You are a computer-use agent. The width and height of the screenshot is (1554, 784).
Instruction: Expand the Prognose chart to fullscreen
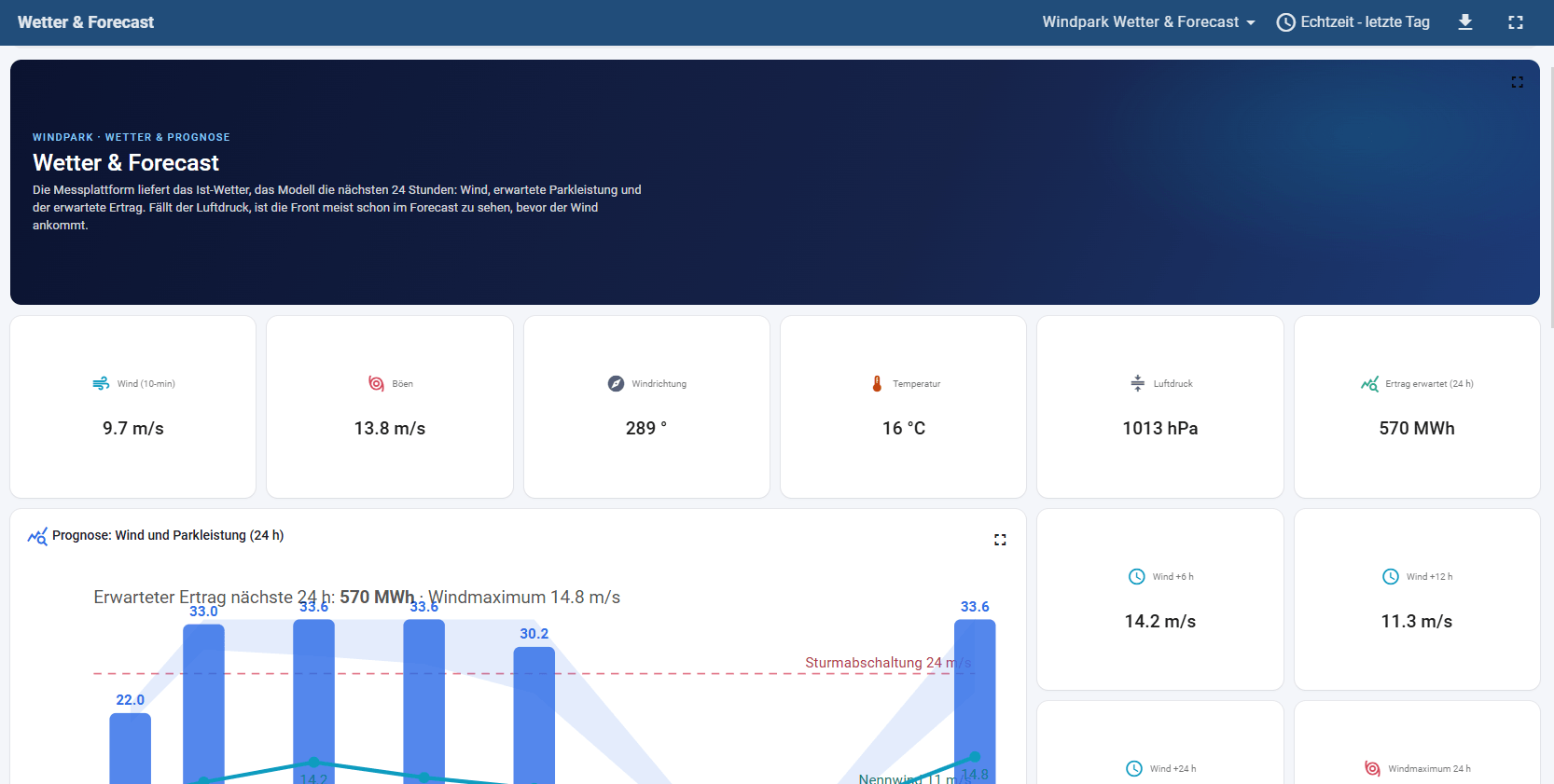(1000, 540)
